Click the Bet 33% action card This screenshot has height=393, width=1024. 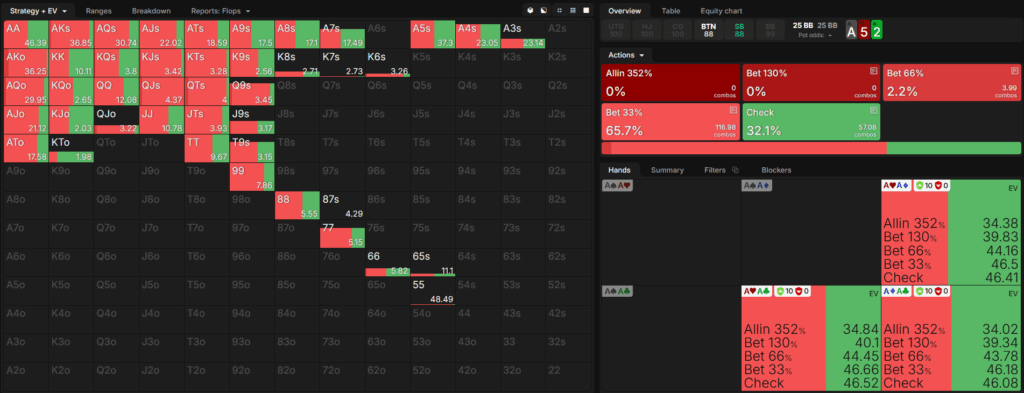[671, 121]
